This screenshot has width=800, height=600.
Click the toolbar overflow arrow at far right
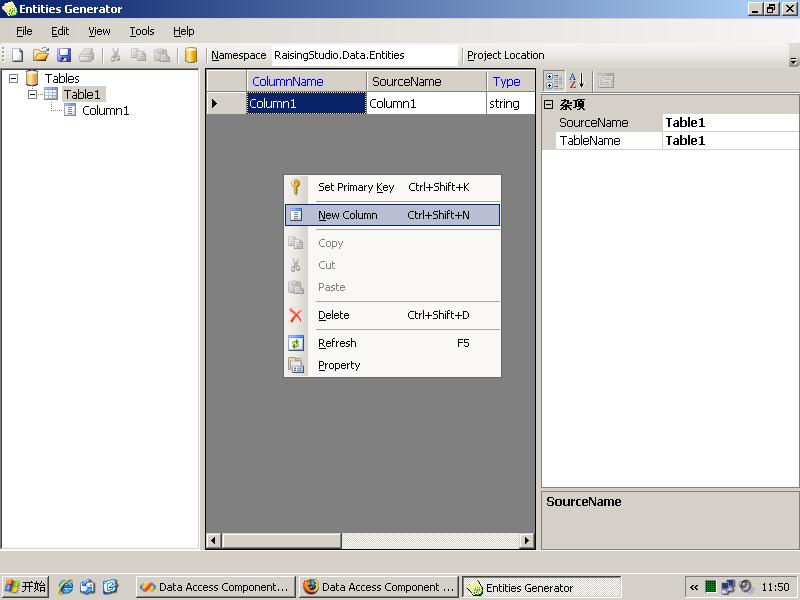(793, 60)
